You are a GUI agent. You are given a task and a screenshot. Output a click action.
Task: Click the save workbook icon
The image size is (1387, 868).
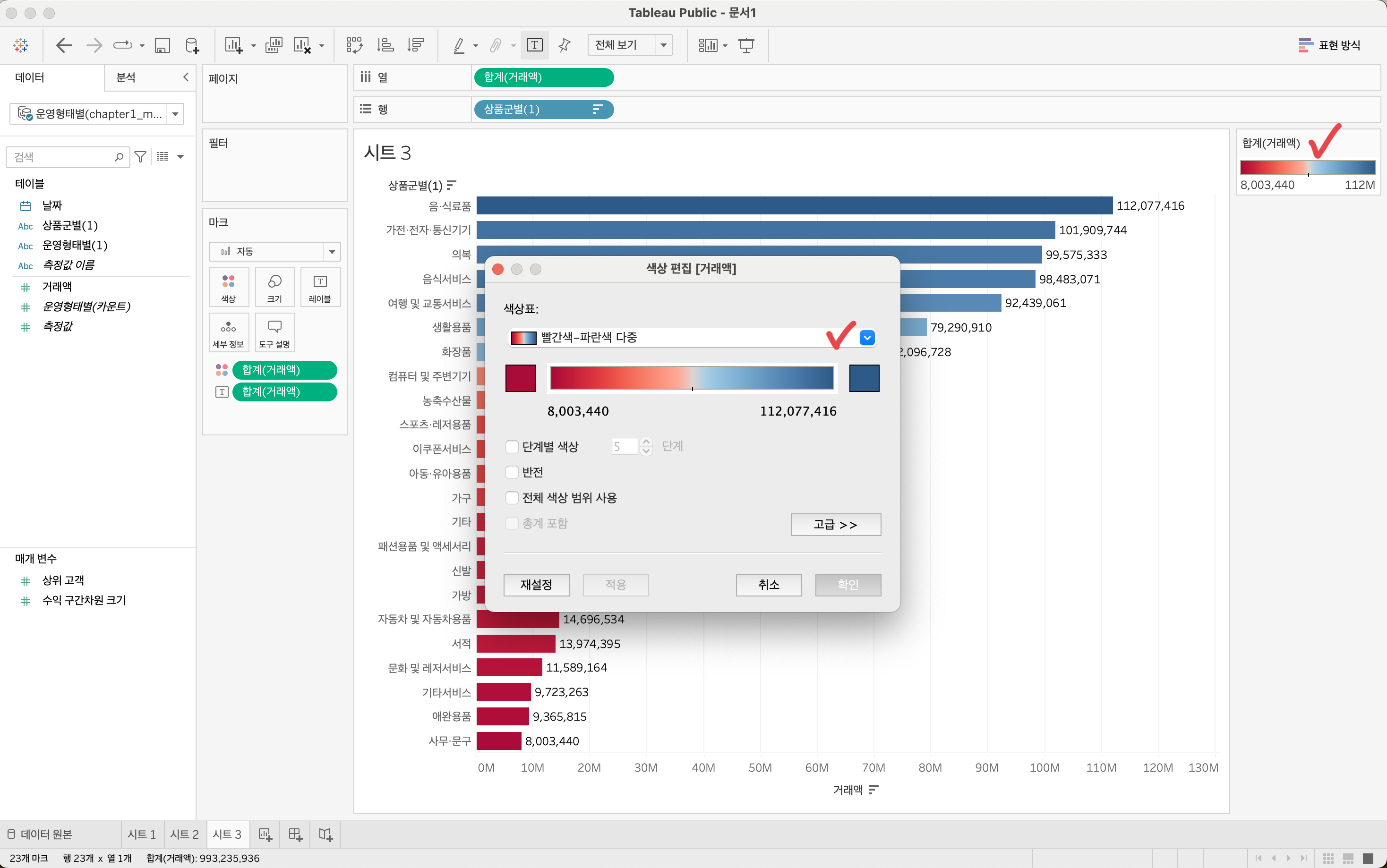click(x=163, y=45)
